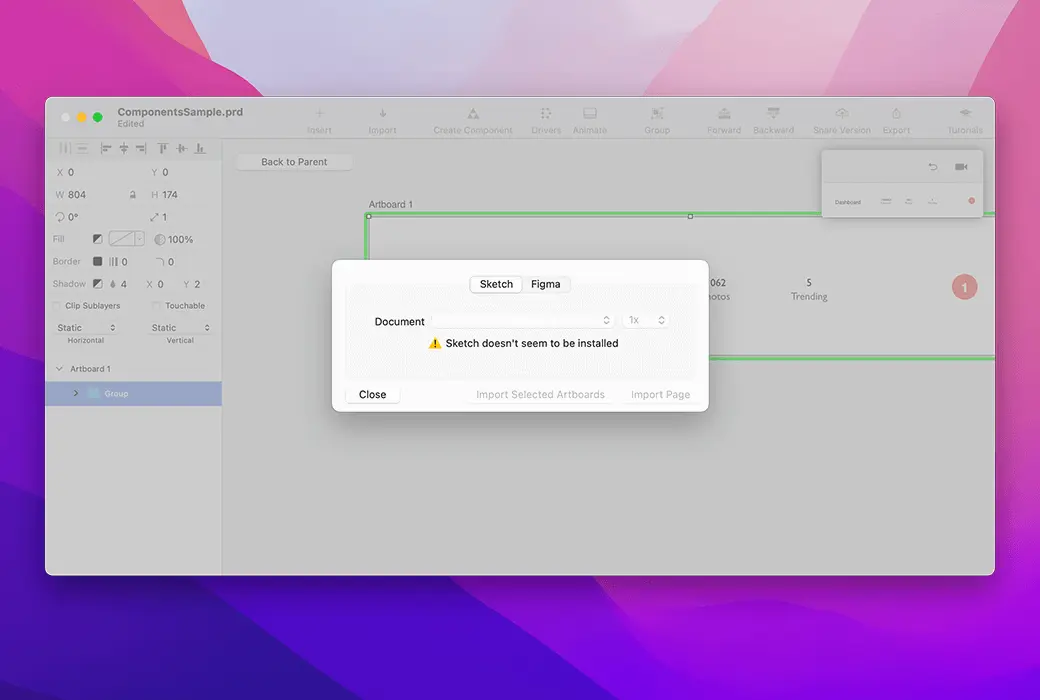
Task: Click align left edges icon
Action: (x=105, y=148)
